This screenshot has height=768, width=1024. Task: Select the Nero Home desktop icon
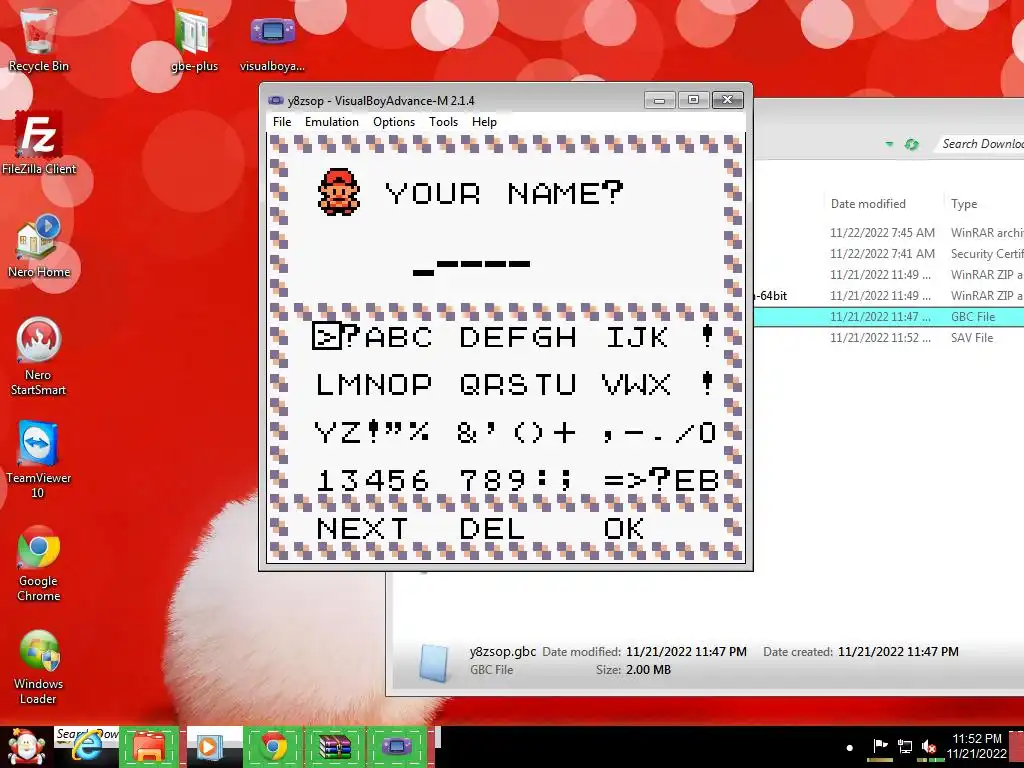39,246
